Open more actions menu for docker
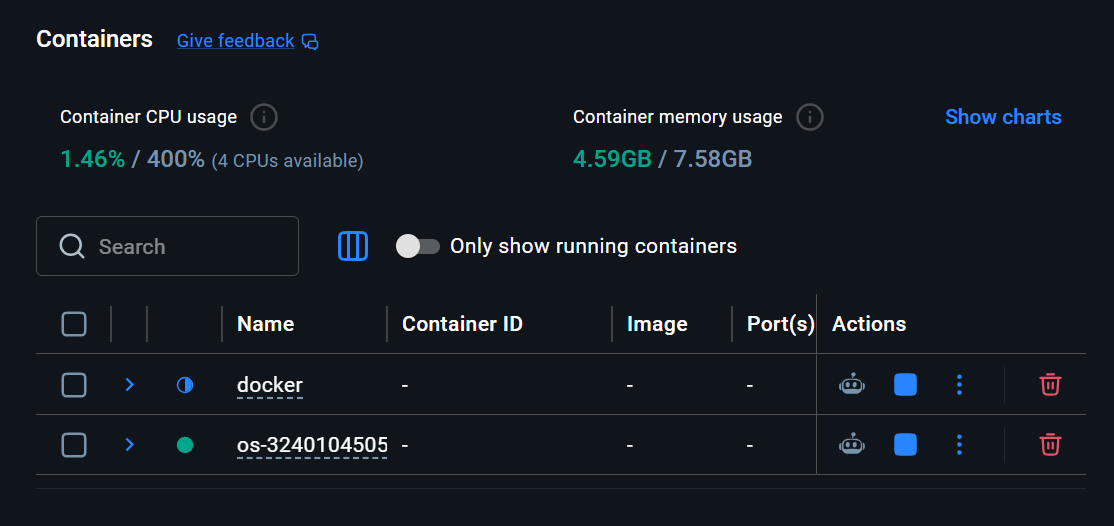 click(959, 385)
